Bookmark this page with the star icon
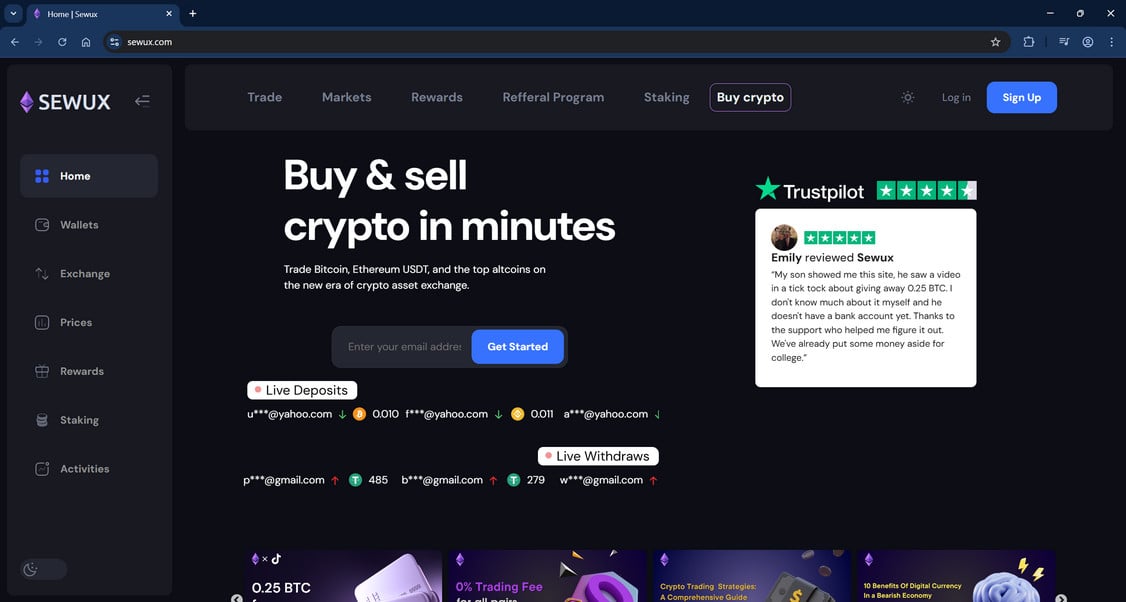The height and width of the screenshot is (602, 1126). pyautogui.click(x=995, y=42)
